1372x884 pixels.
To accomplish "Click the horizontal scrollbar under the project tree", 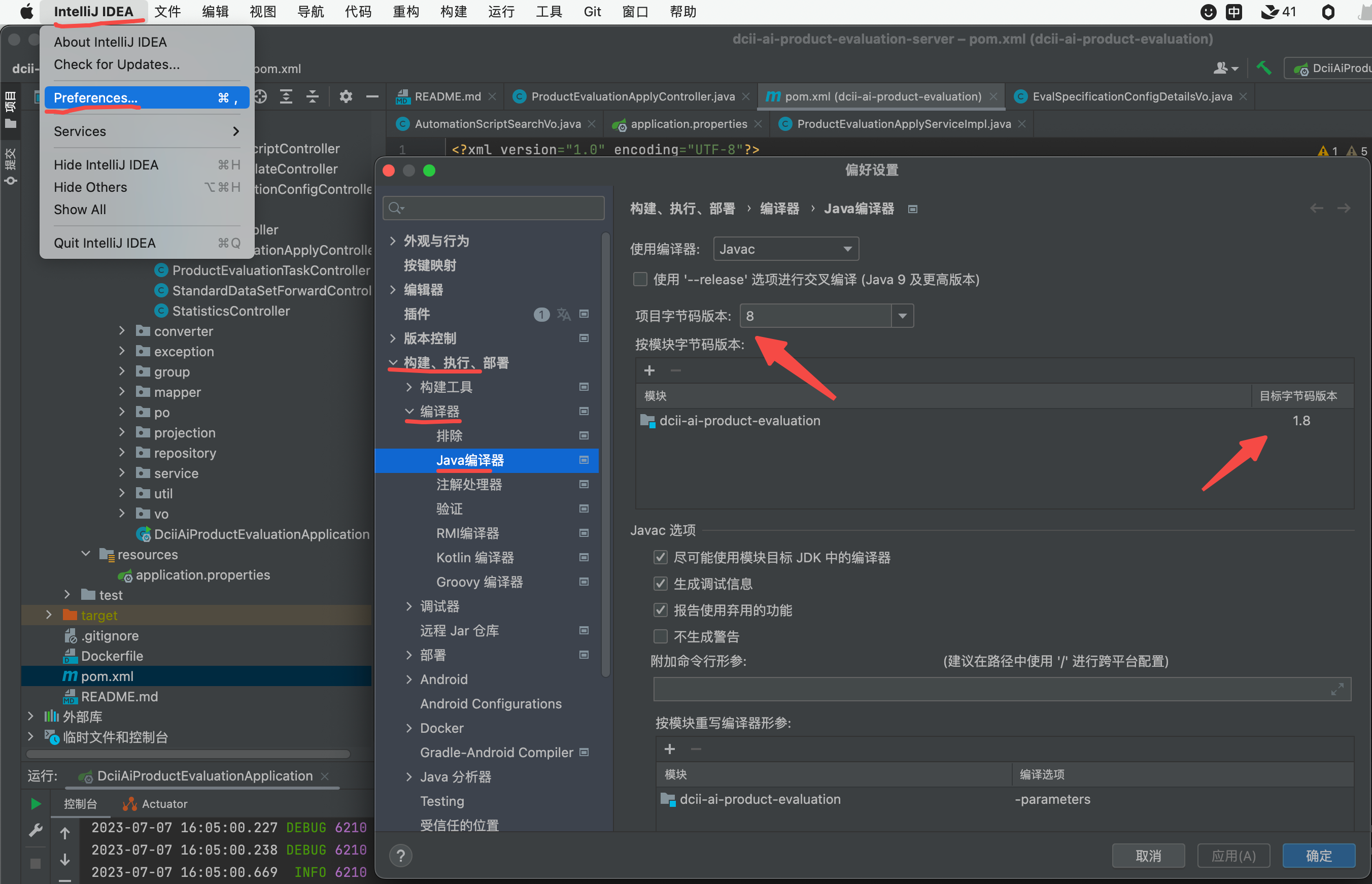I will pos(188,754).
